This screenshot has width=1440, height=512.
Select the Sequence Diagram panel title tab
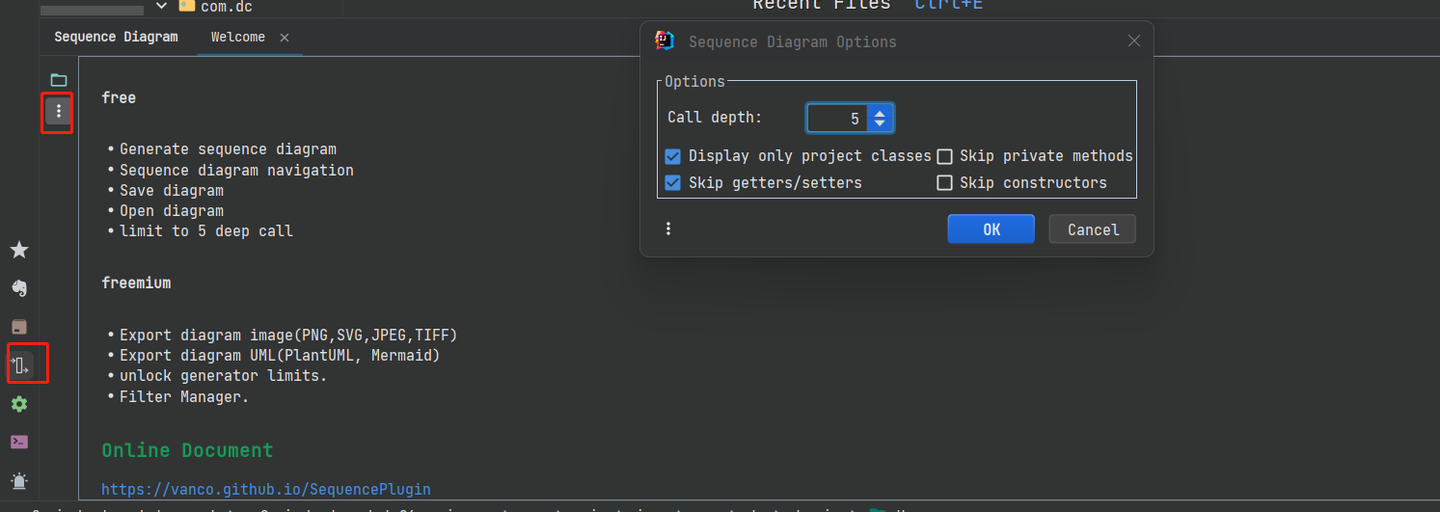pyautogui.click(x=116, y=37)
